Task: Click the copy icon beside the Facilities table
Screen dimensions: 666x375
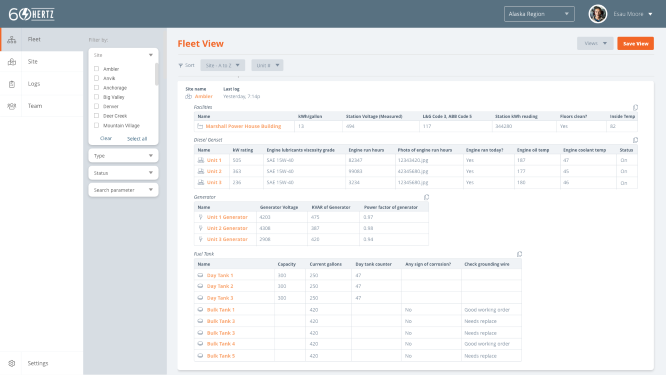Action: pyautogui.click(x=635, y=107)
